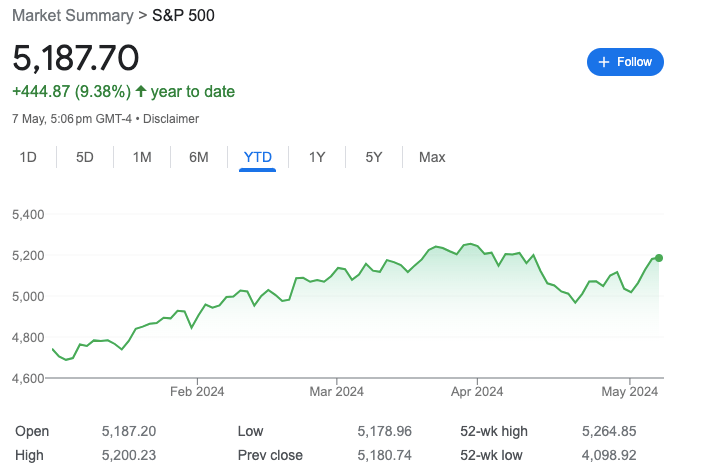The width and height of the screenshot is (701, 471).
Task: Click the 5,187.70 index value
Action: click(x=76, y=58)
